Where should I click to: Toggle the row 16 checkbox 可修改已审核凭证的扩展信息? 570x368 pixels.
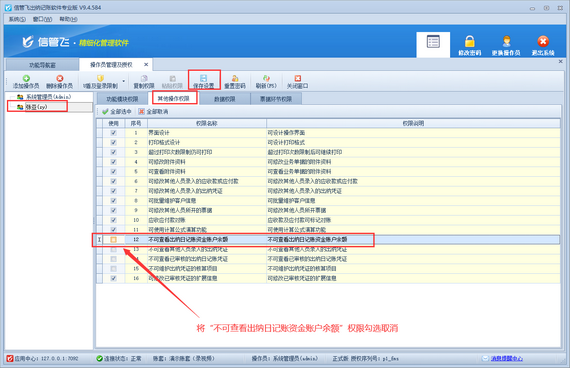pyautogui.click(x=113, y=278)
